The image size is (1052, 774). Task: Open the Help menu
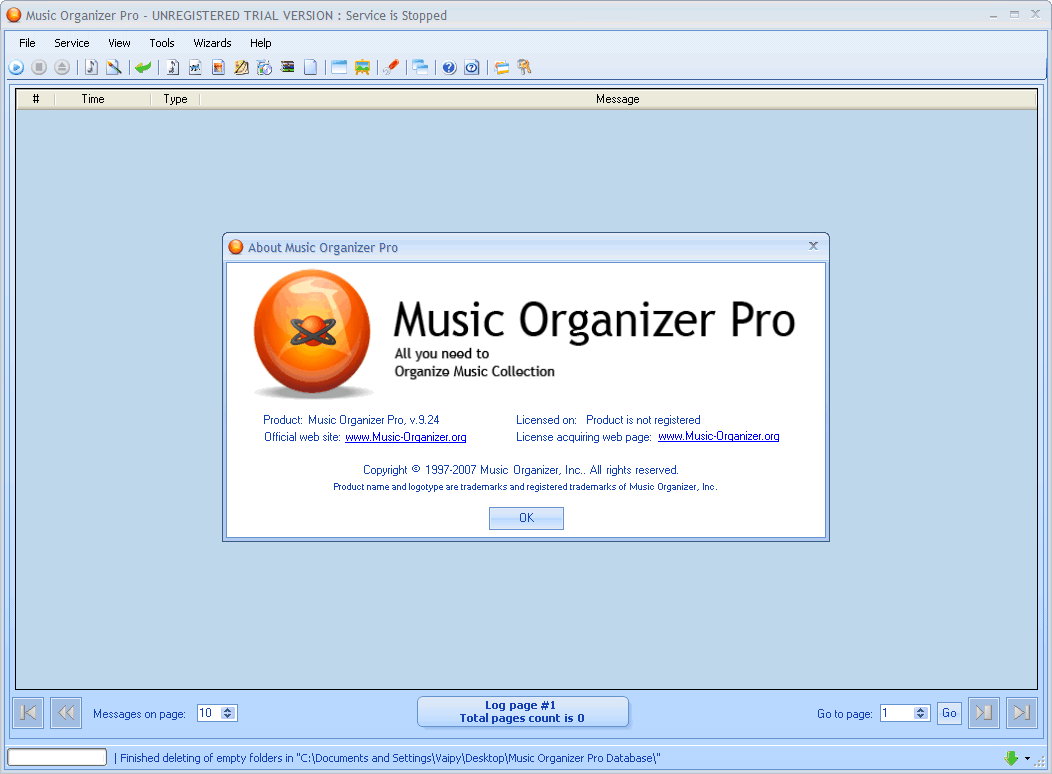pyautogui.click(x=261, y=43)
